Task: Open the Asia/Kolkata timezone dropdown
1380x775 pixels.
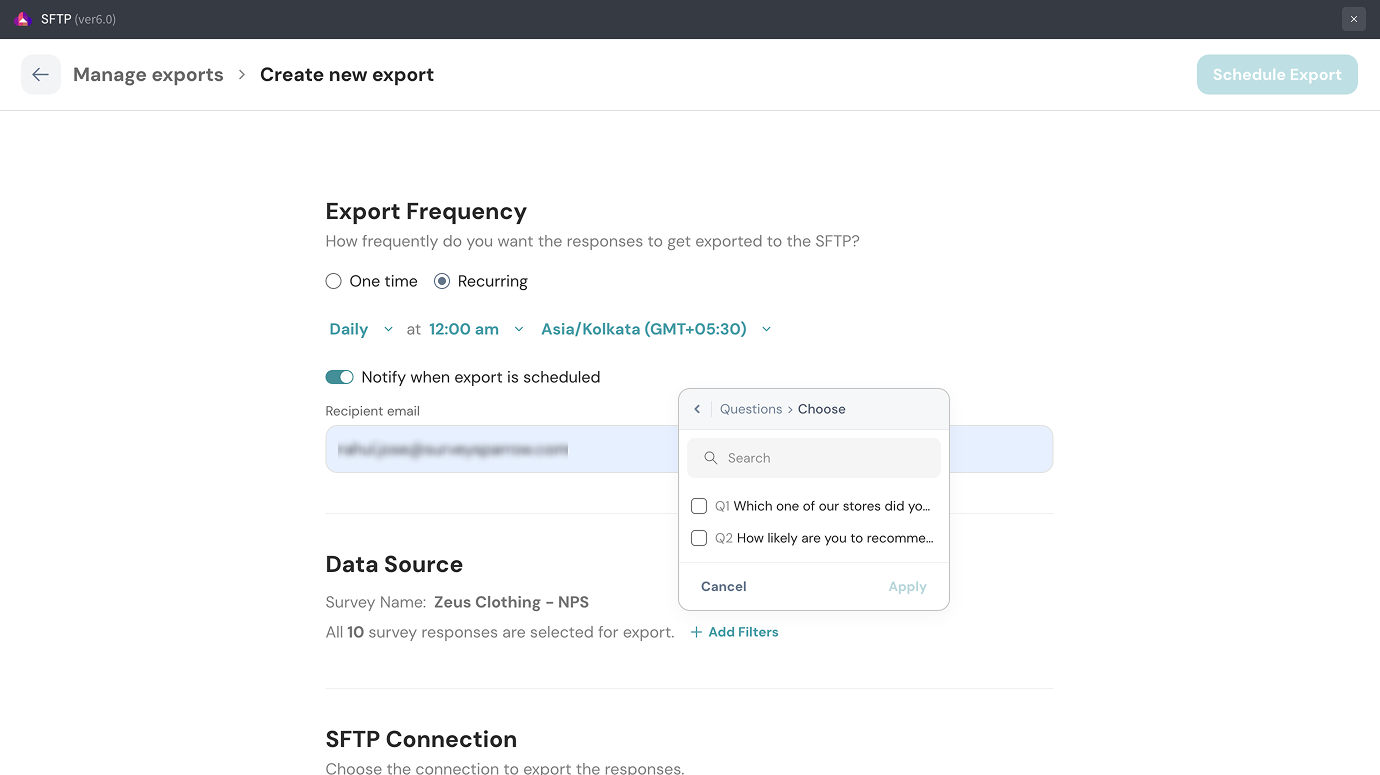Action: click(655, 329)
